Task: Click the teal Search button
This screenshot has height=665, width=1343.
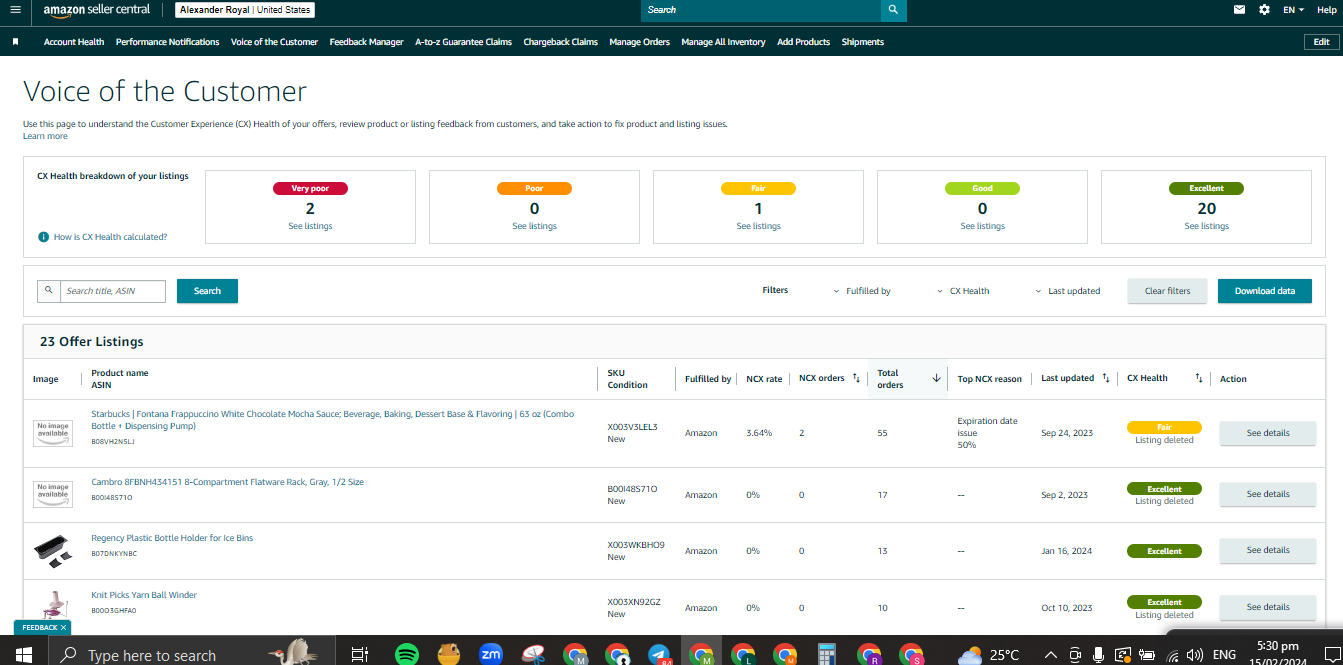Action: pos(207,291)
